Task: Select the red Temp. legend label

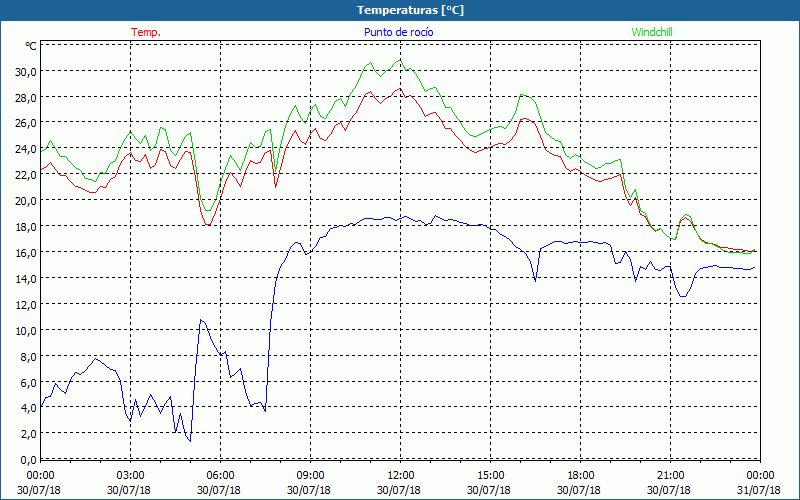Action: point(146,32)
